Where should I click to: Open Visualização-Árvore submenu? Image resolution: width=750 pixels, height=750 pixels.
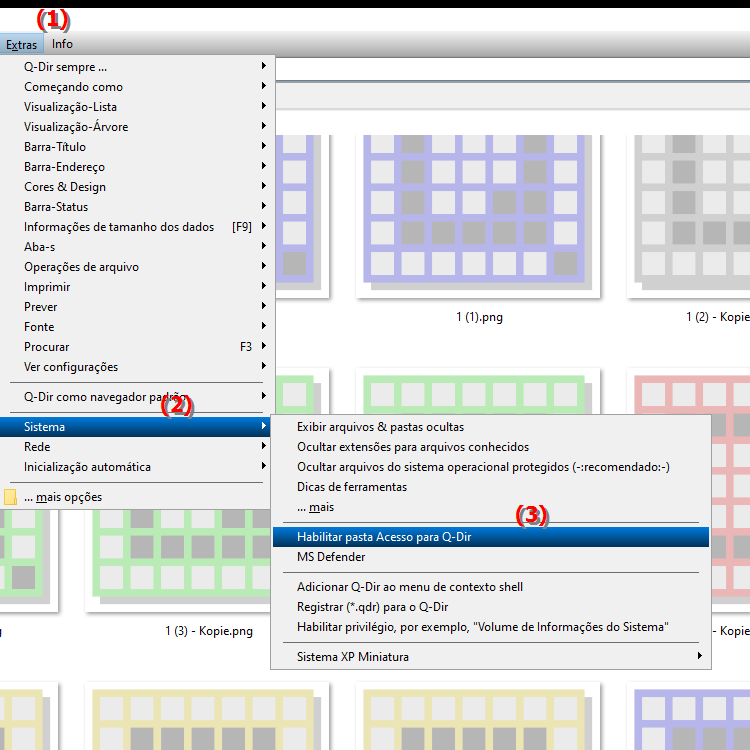coord(137,127)
